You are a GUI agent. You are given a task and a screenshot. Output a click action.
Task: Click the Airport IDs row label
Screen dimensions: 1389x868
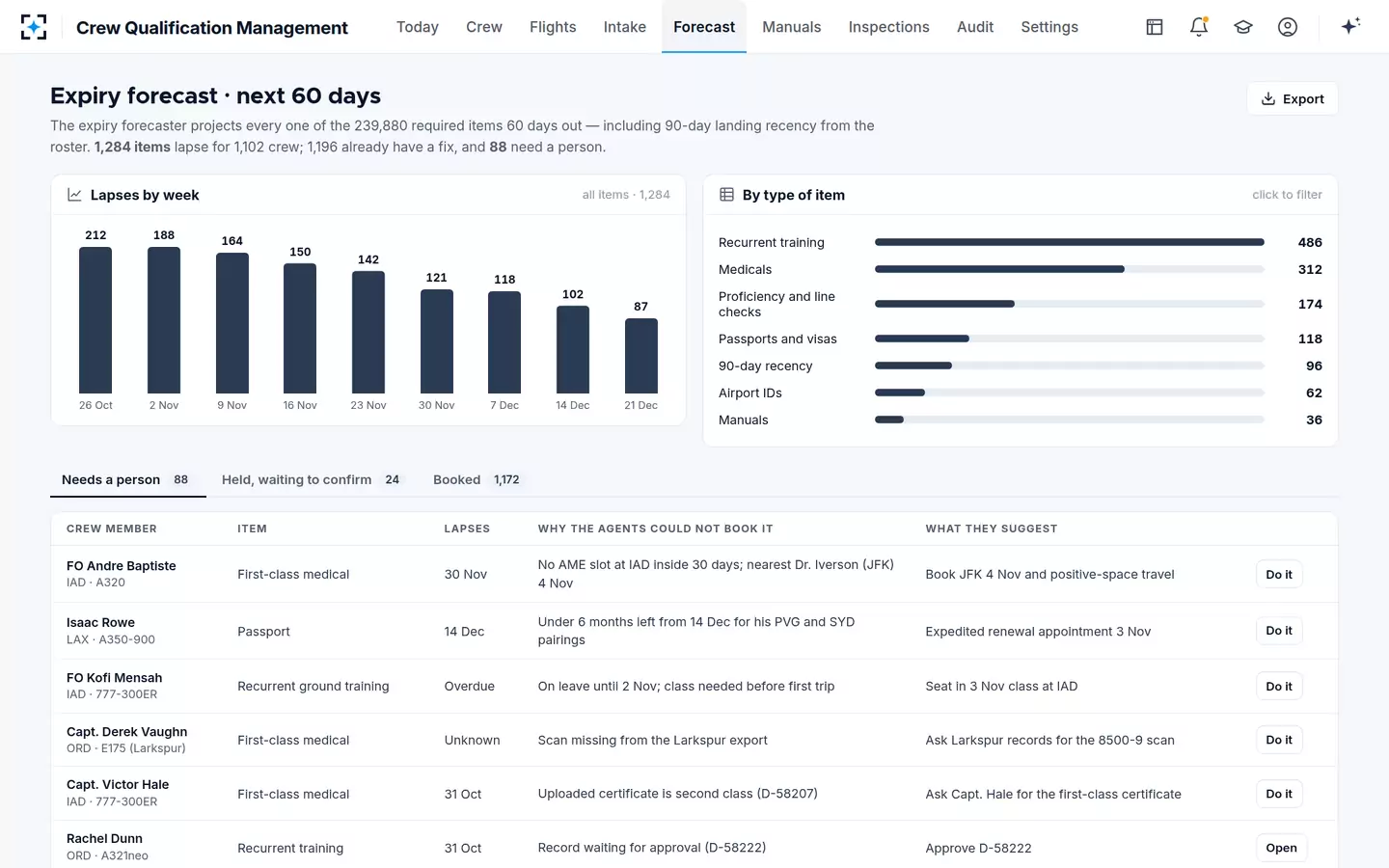(750, 393)
